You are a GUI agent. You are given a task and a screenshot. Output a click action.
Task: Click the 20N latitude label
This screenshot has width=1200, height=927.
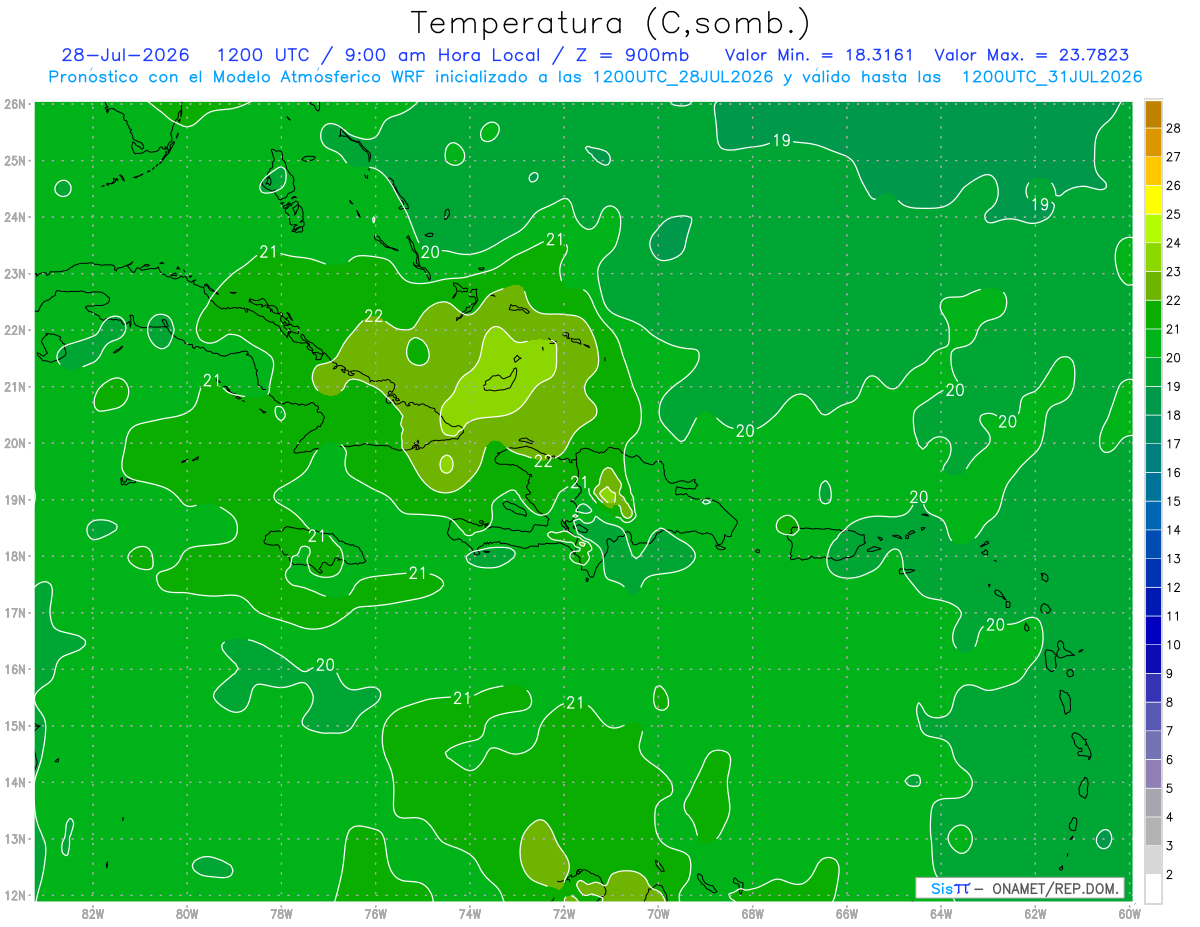14,443
